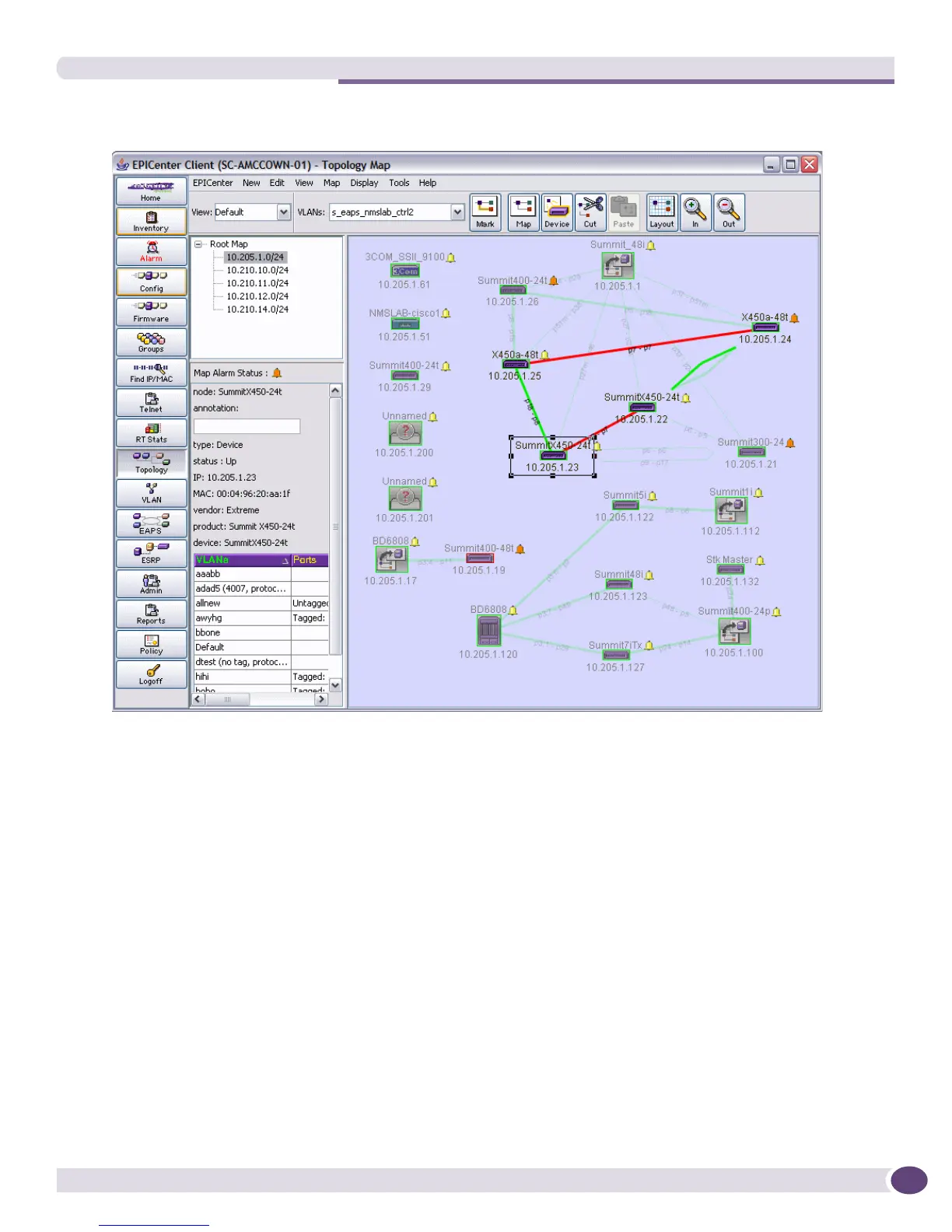Open the Inventory module

point(151,221)
